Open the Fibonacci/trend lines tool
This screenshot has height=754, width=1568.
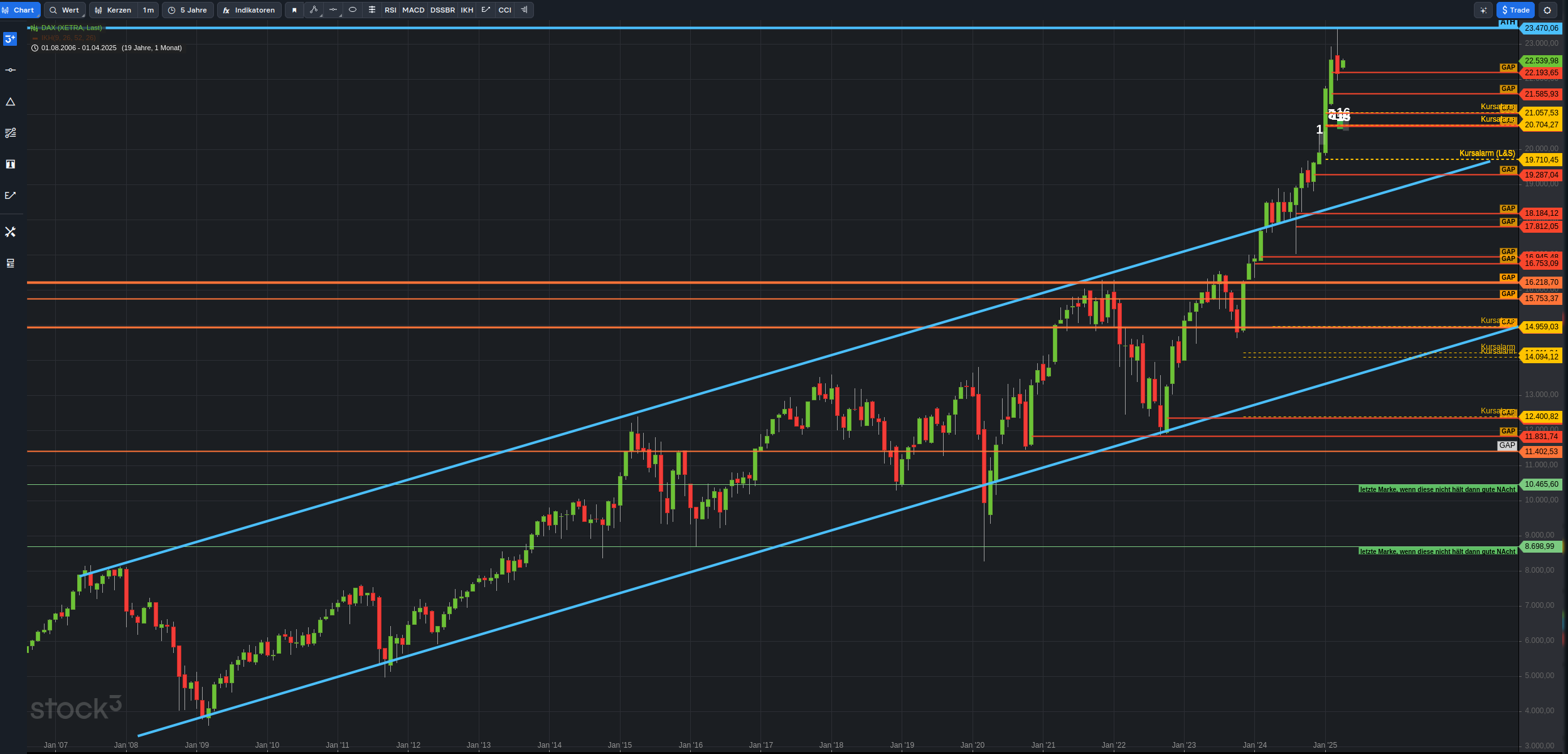click(10, 133)
